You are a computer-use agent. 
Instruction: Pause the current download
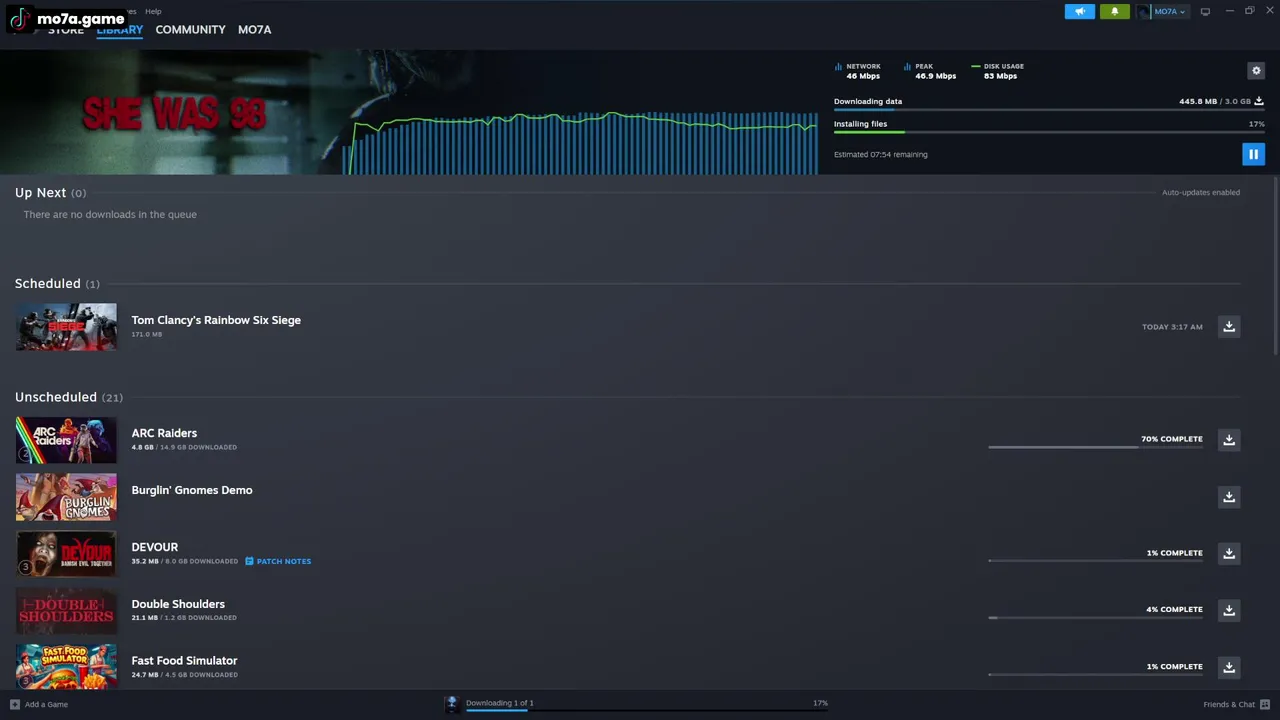(1253, 154)
